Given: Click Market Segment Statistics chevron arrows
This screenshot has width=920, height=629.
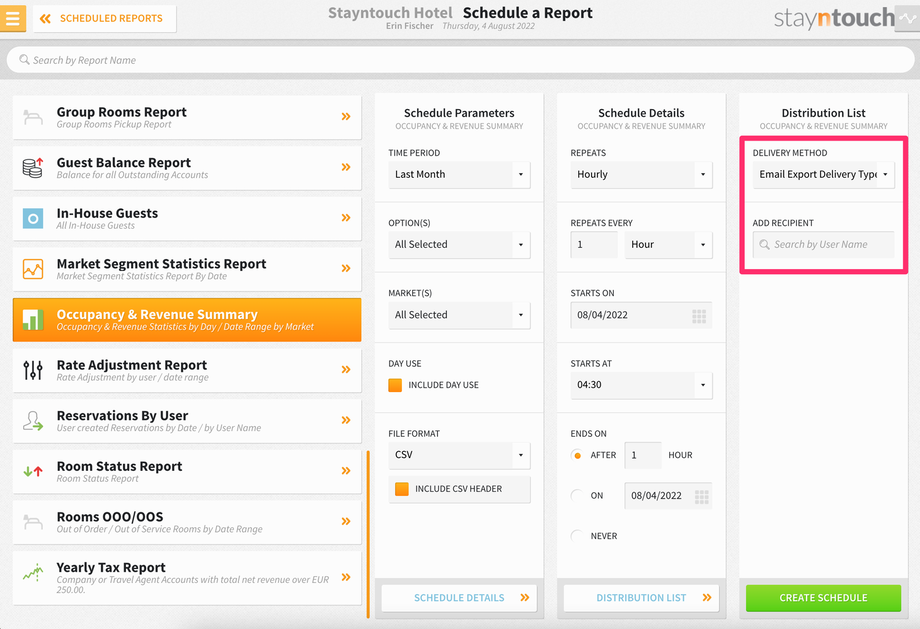Looking at the screenshot, I should pos(346,268).
